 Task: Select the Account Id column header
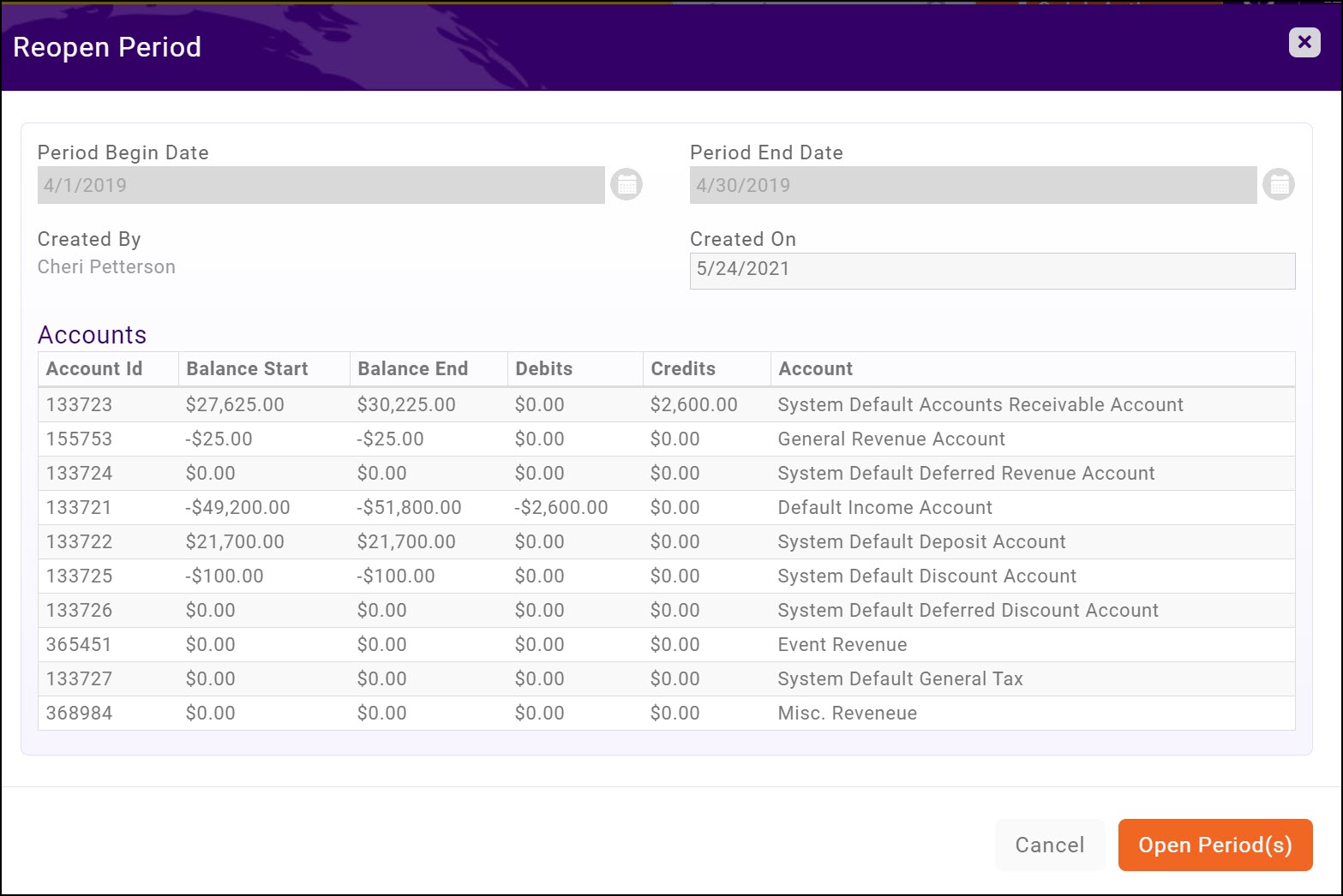(93, 368)
